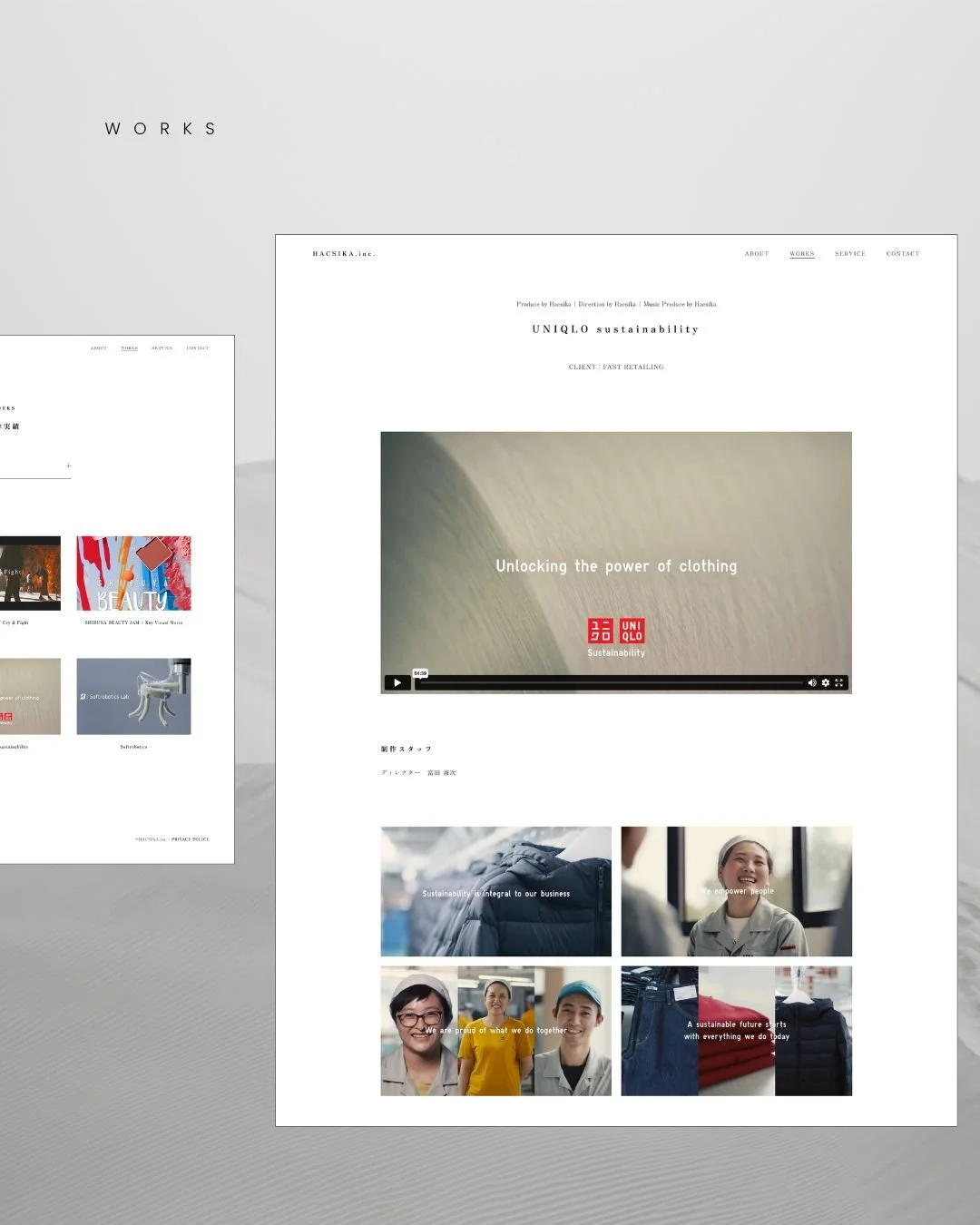Click the 01:39 video time tooltip
Image resolution: width=980 pixels, height=1225 pixels.
(x=420, y=673)
